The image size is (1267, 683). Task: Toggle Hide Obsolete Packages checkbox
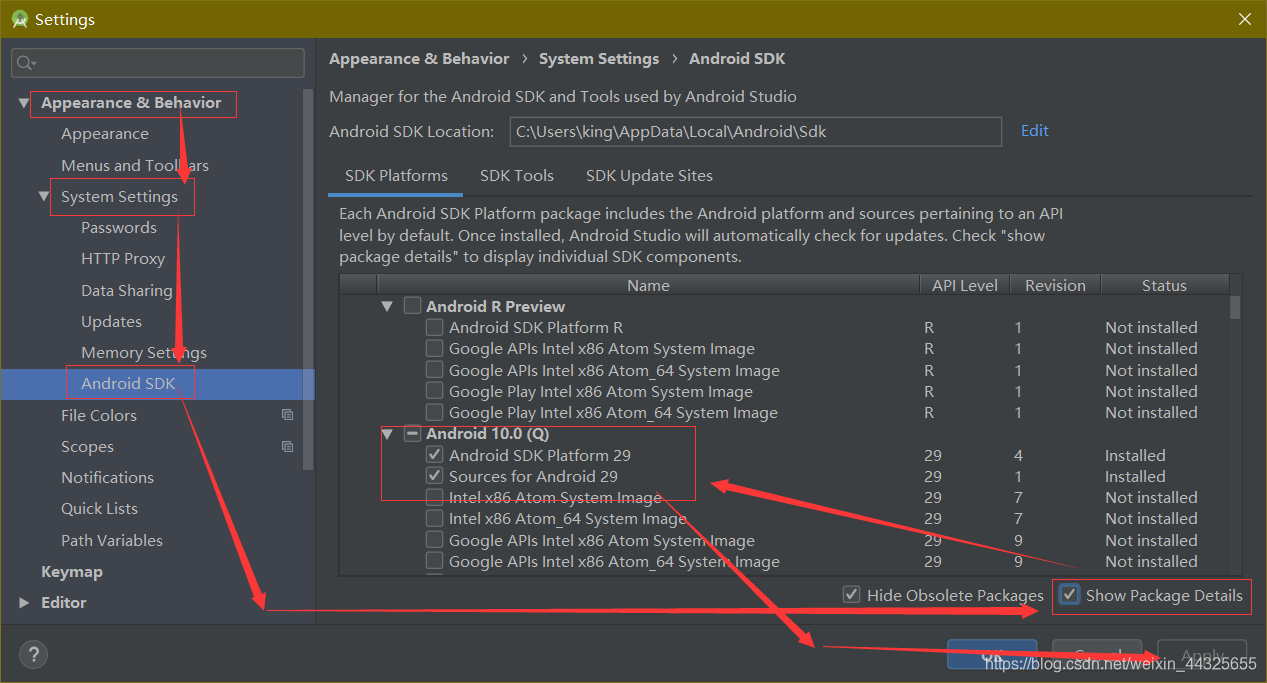851,595
